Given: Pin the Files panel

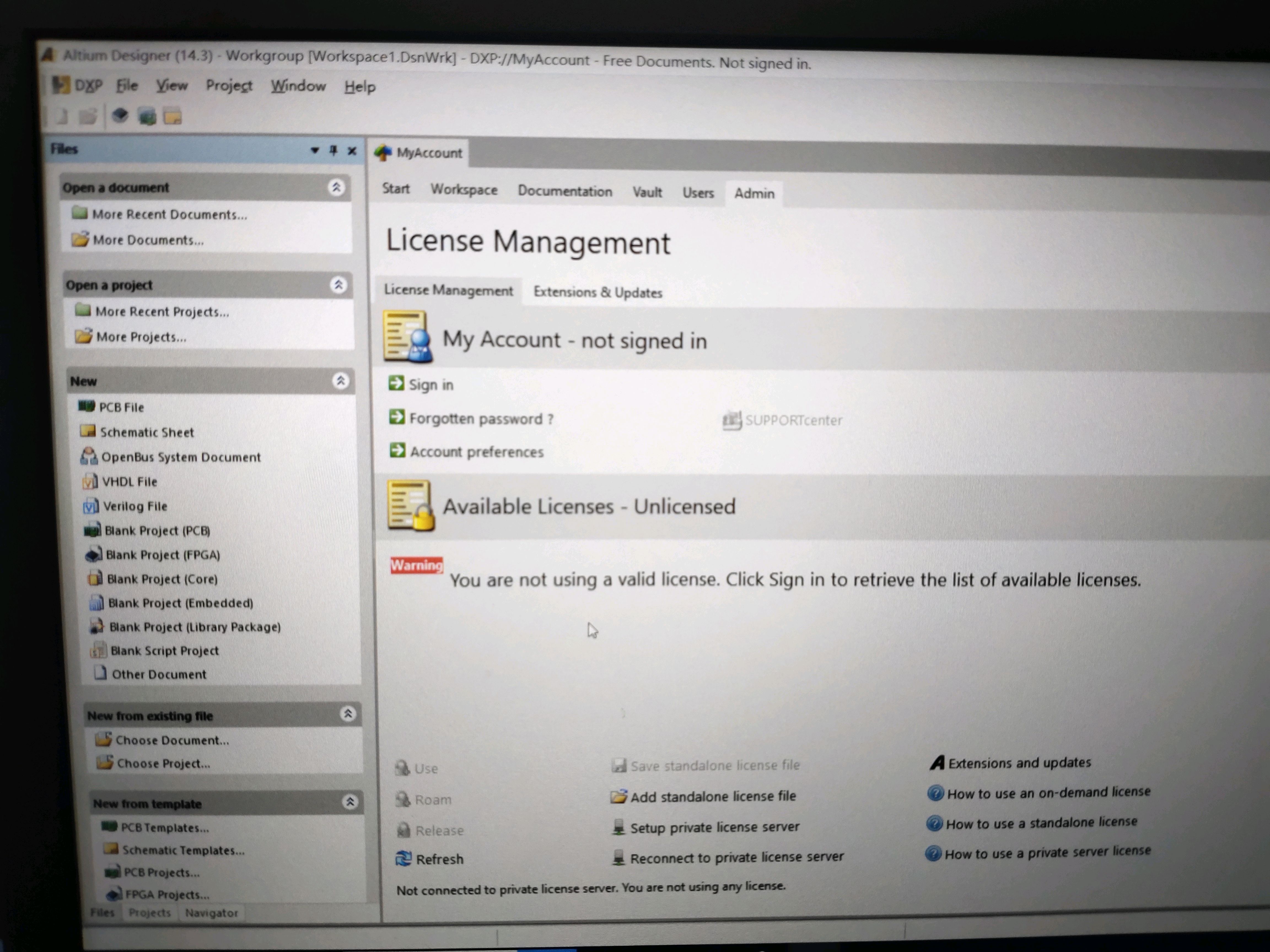Looking at the screenshot, I should point(333,150).
